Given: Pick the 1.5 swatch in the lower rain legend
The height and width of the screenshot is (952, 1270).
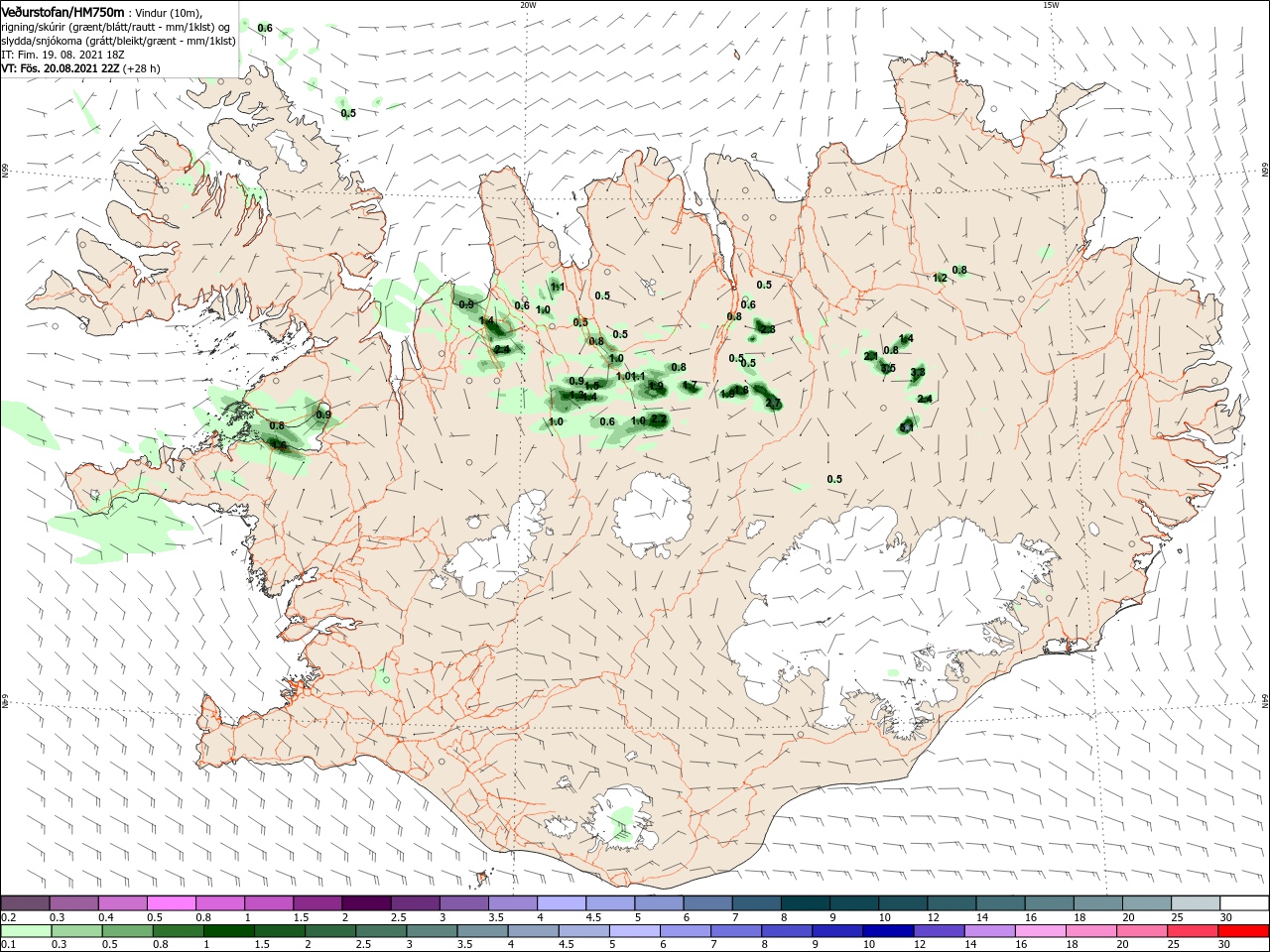Looking at the screenshot, I should coord(280,931).
